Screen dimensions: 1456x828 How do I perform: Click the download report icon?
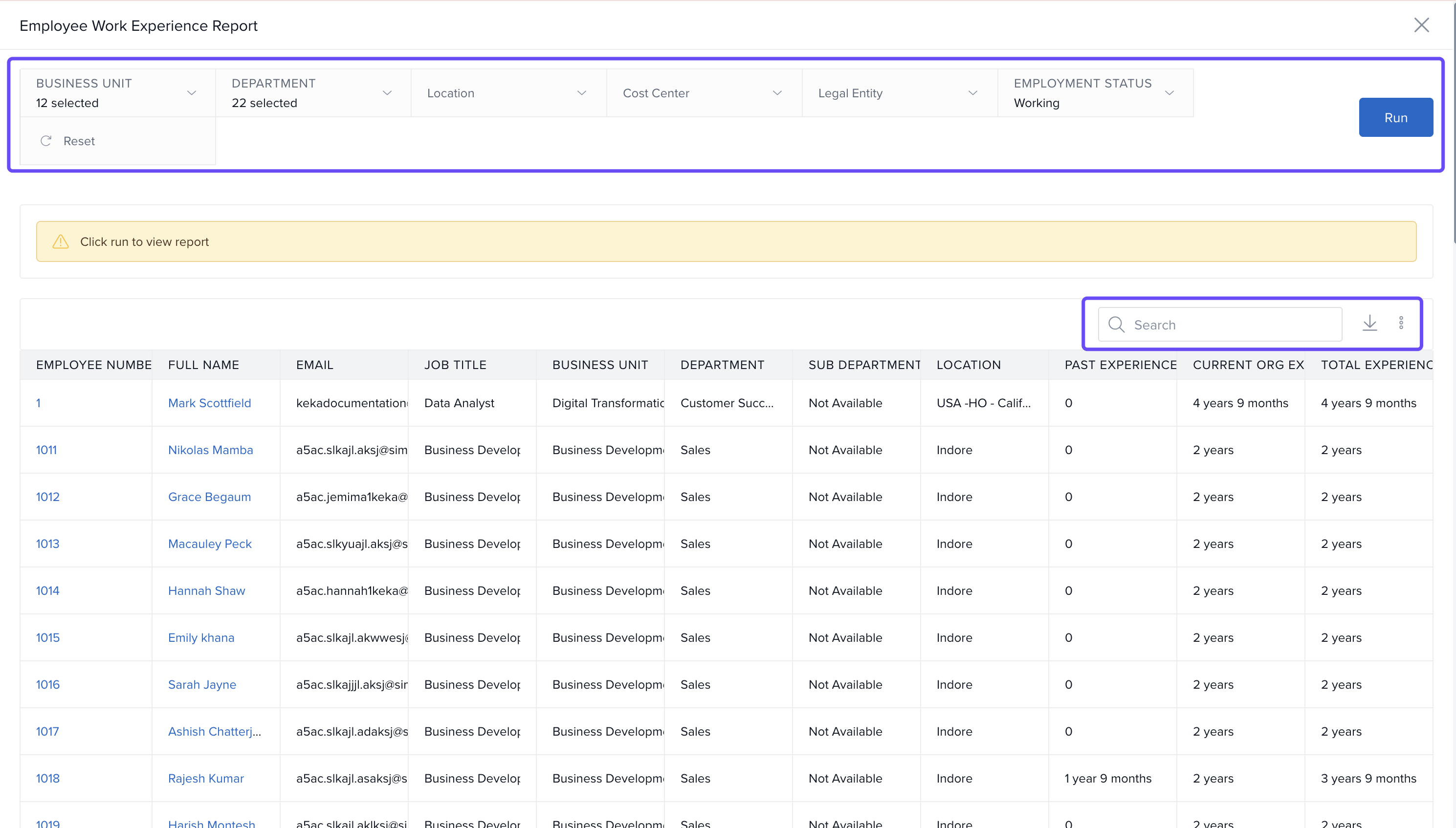1369,323
